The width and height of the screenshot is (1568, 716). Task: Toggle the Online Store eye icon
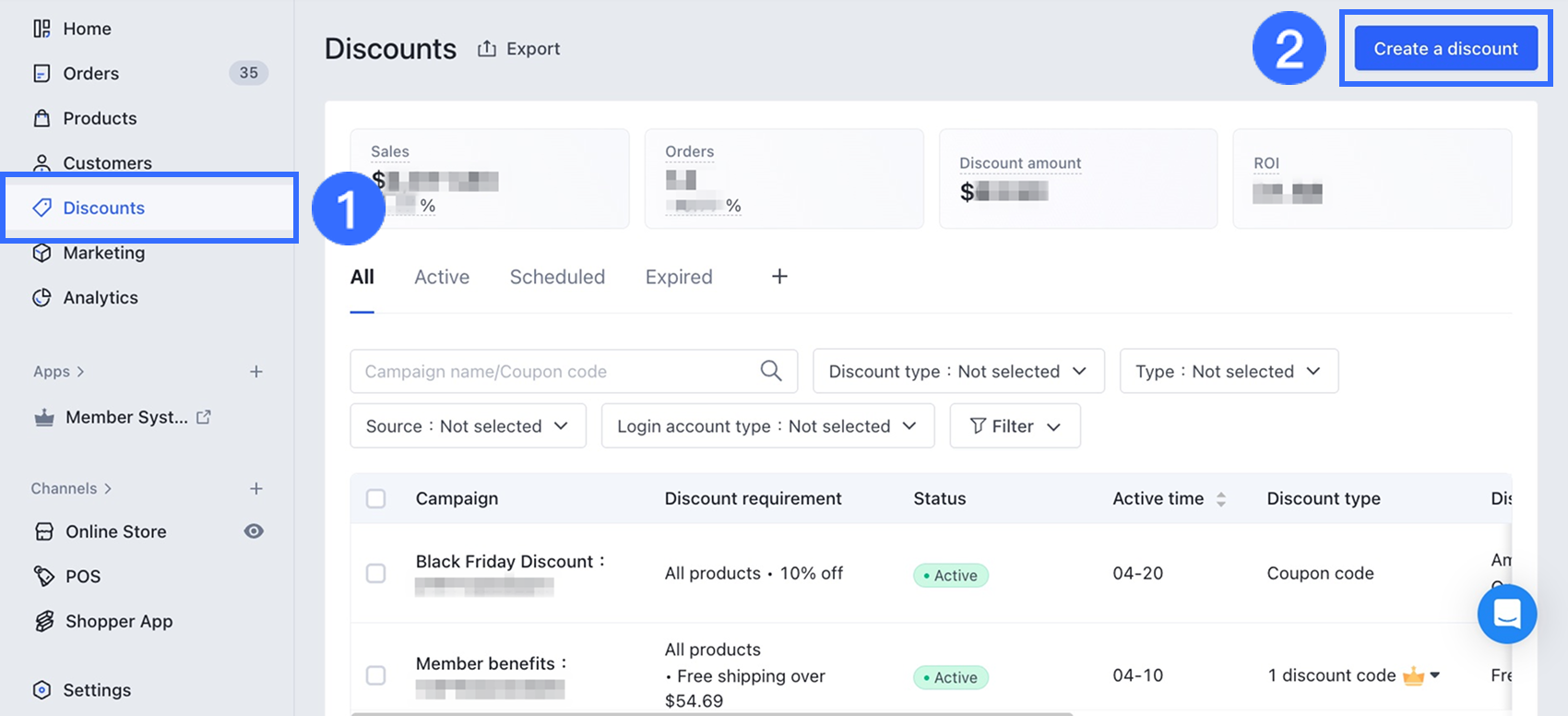(254, 531)
